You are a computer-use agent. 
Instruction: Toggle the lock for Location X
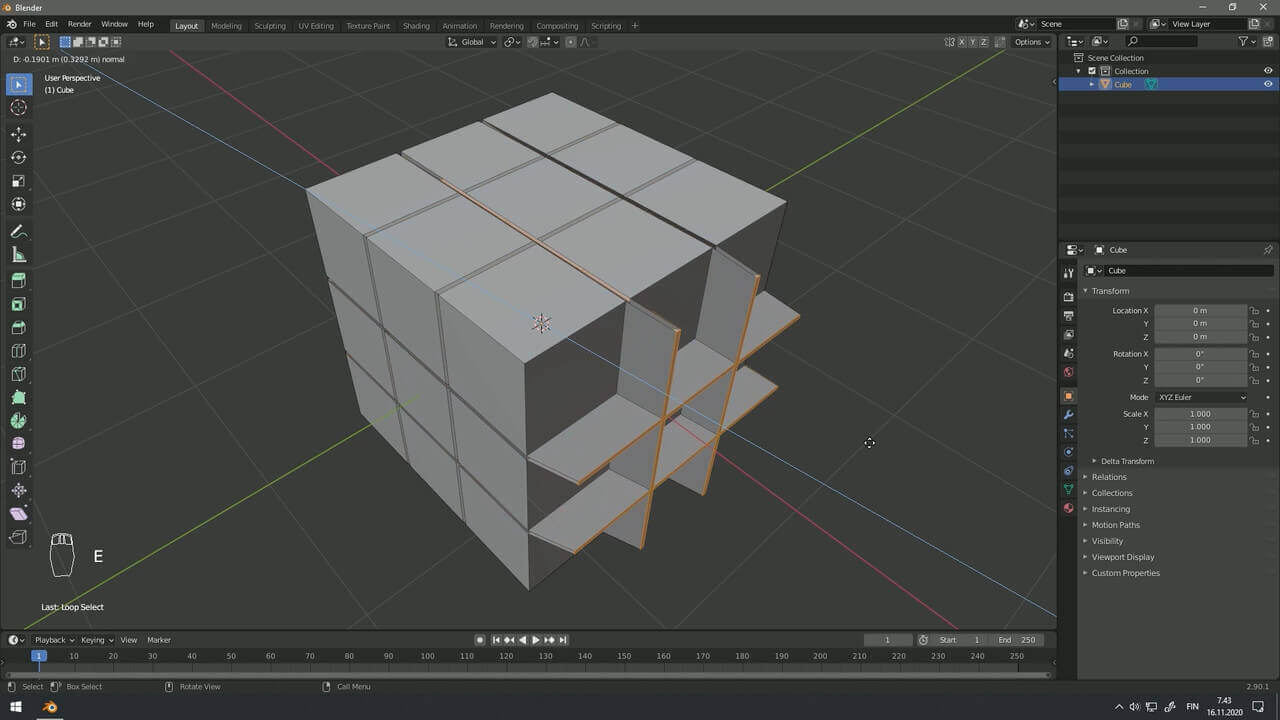[x=1255, y=311]
